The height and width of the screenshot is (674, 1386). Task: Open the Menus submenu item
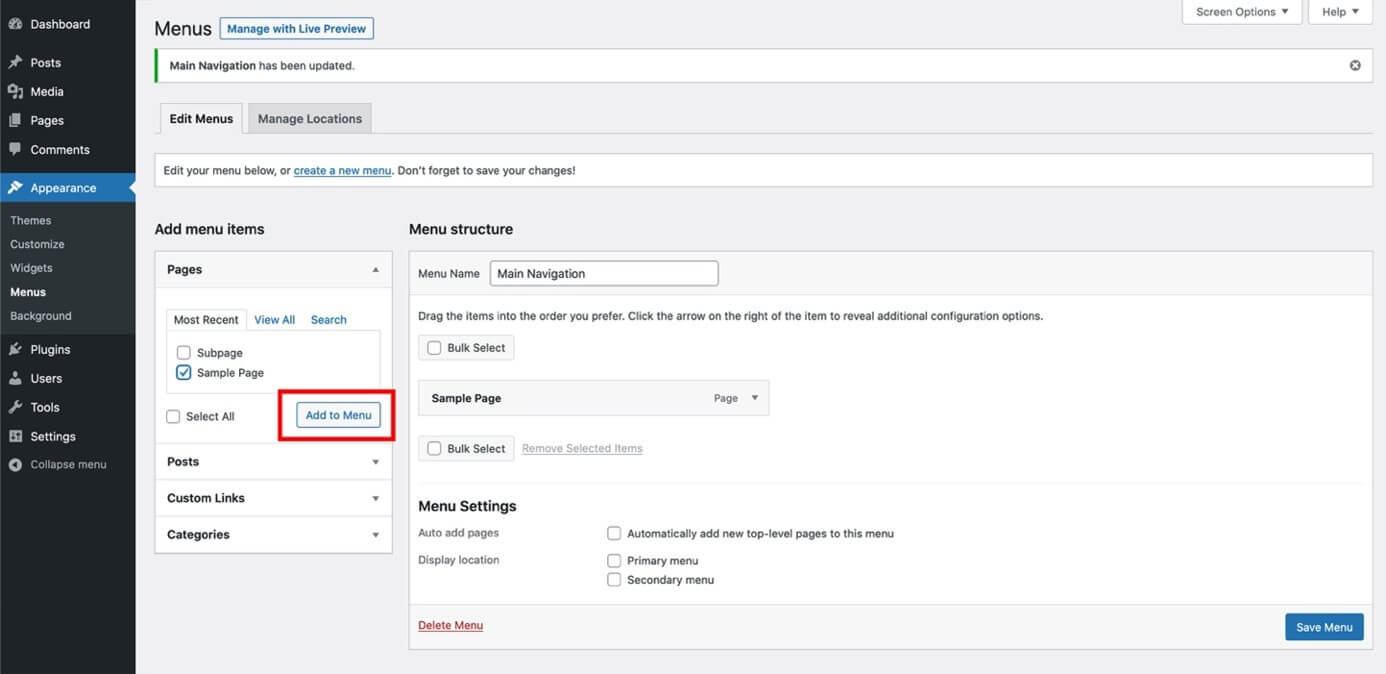coord(28,292)
